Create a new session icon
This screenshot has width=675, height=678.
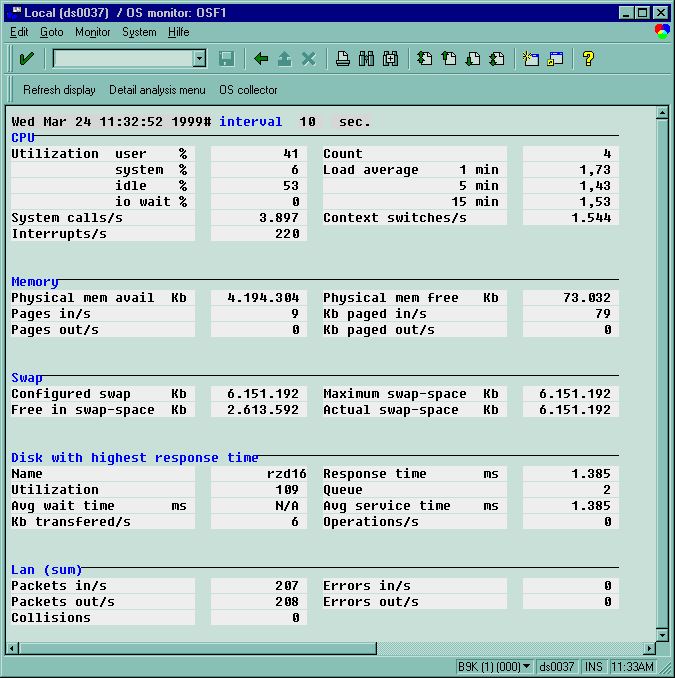[531, 59]
